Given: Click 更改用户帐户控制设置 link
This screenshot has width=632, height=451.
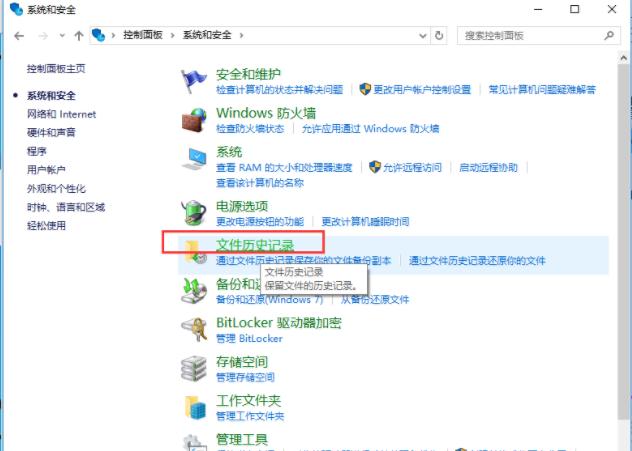Looking at the screenshot, I should [422, 89].
